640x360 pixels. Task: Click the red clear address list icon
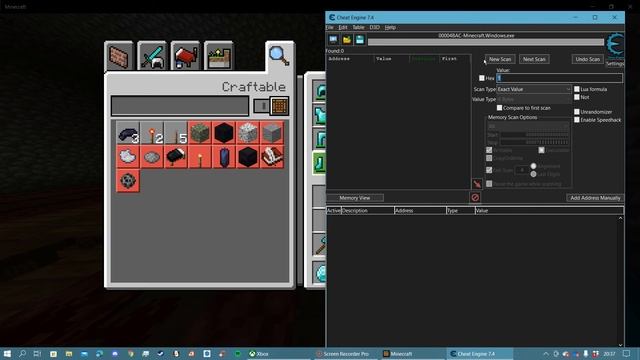[x=475, y=198]
